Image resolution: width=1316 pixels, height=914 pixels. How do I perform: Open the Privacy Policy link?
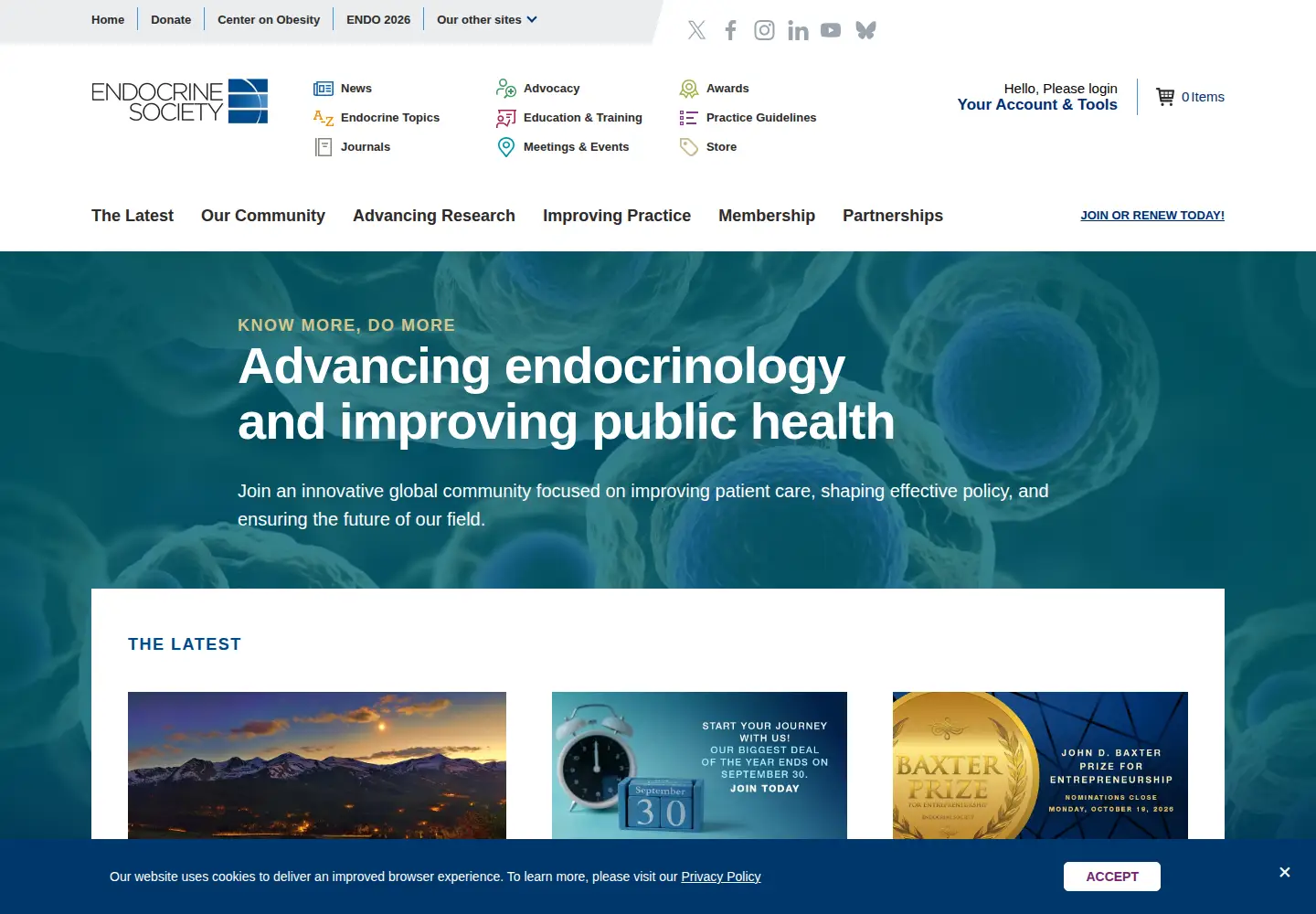point(721,877)
